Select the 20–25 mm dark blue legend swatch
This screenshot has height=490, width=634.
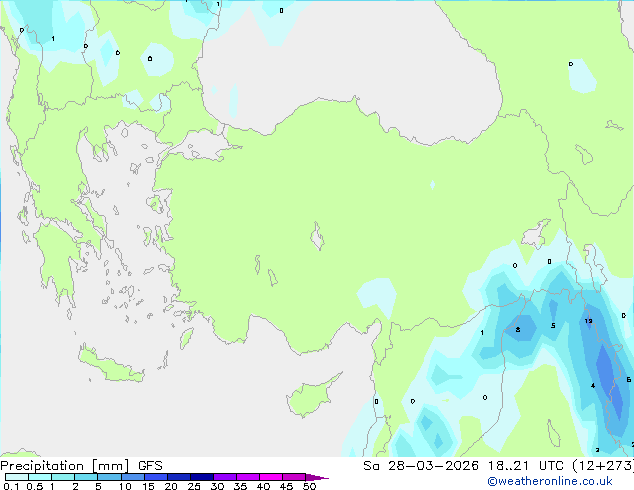coord(178,477)
